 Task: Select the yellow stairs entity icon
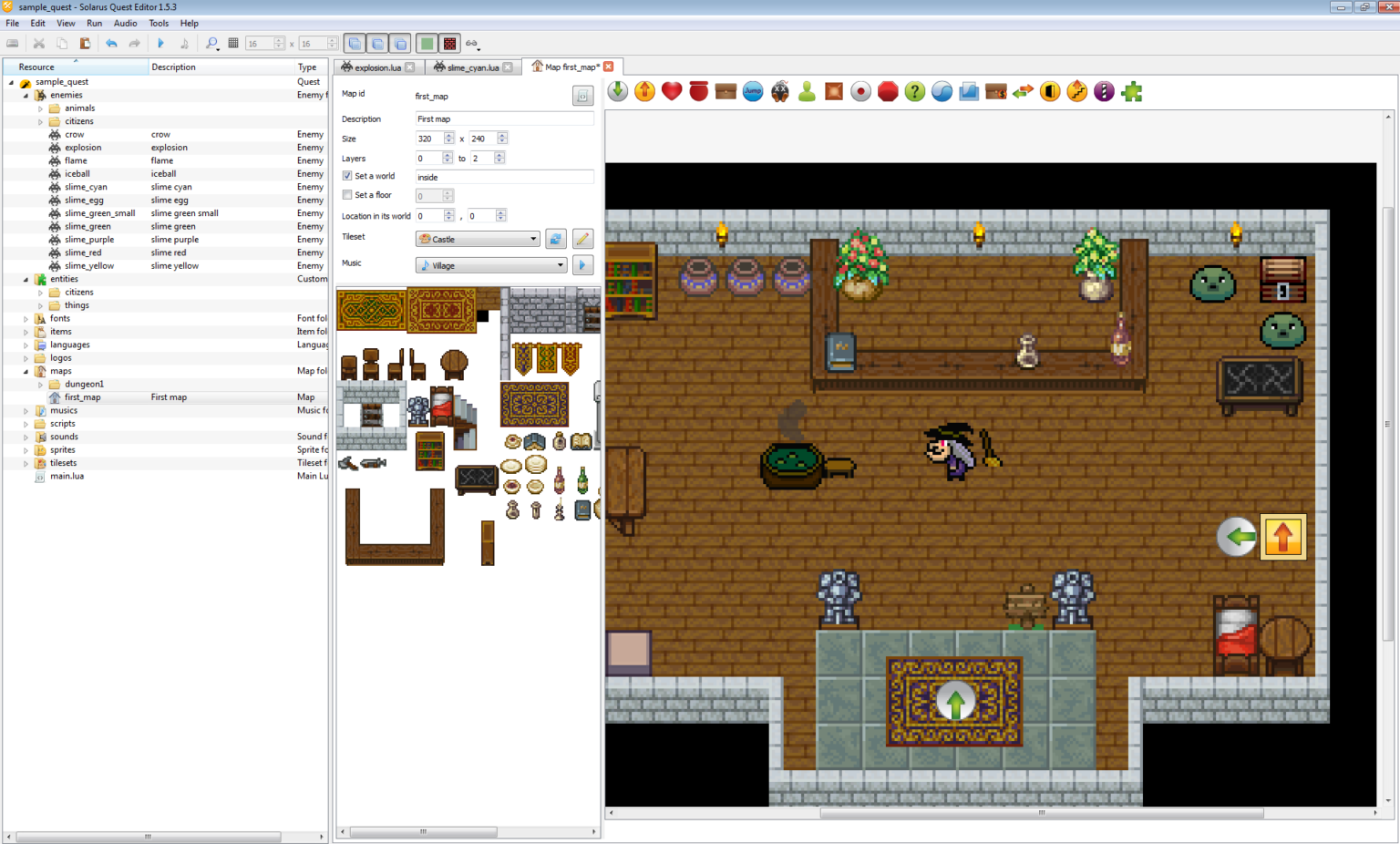(x=1077, y=91)
